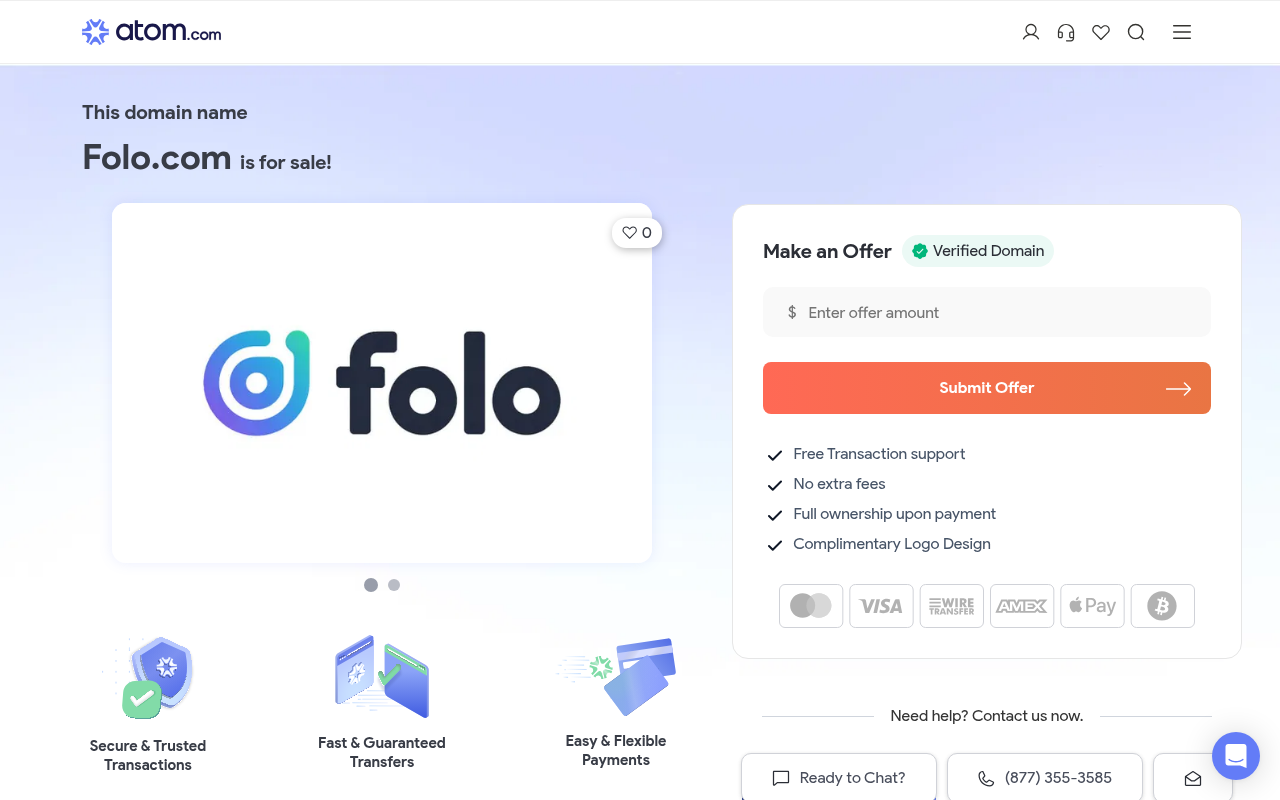The image size is (1280, 800).
Task: Submit the offer with orange button
Action: (x=987, y=388)
